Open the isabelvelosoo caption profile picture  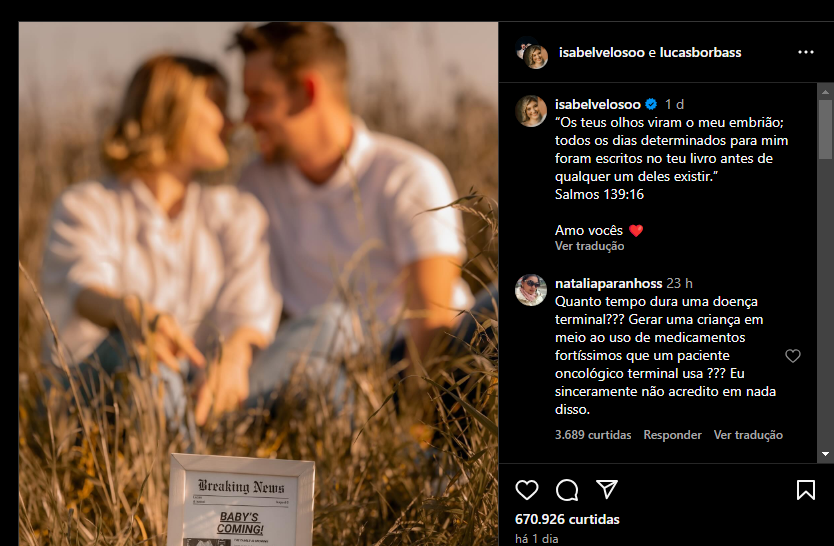pos(531,111)
